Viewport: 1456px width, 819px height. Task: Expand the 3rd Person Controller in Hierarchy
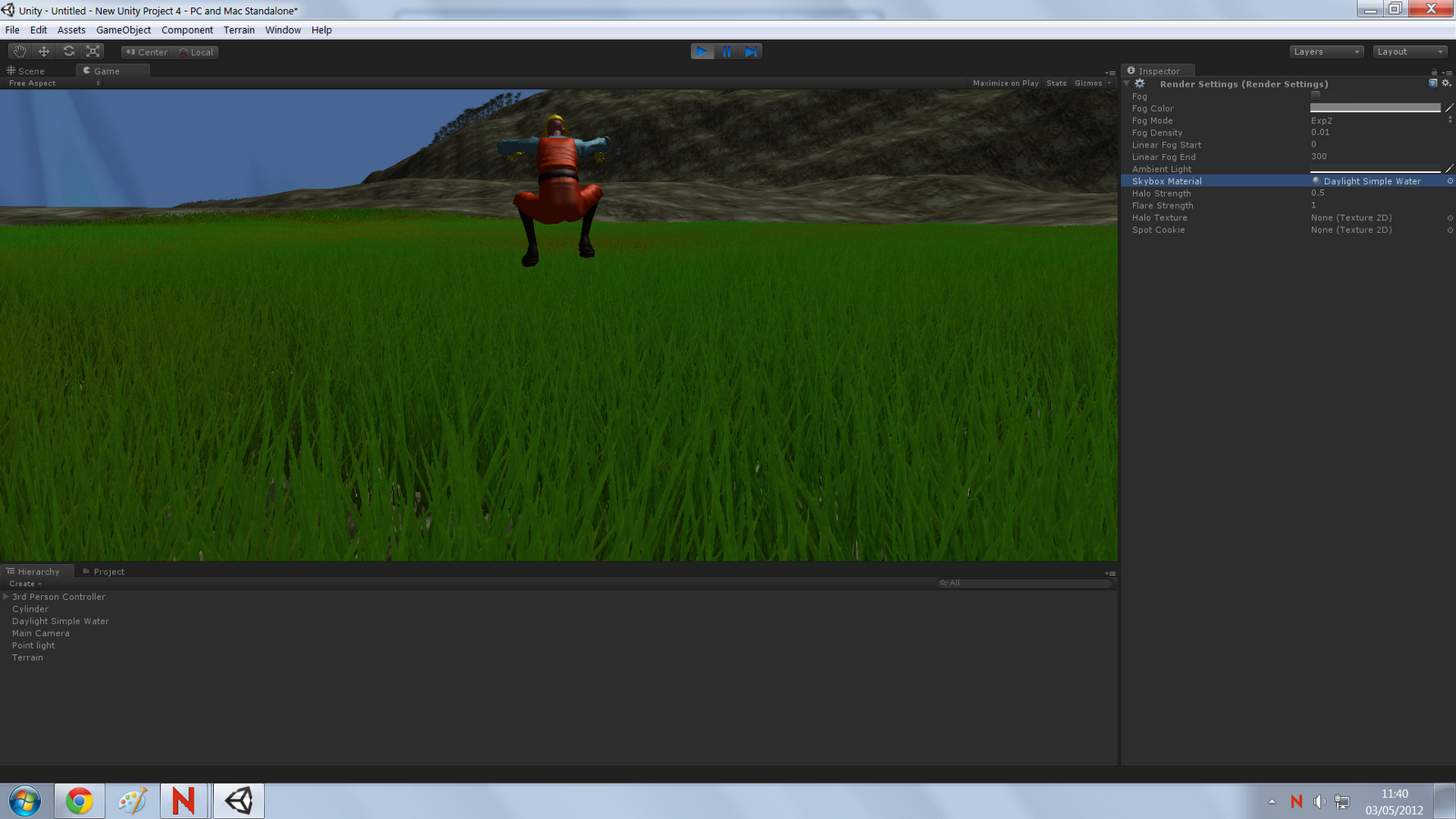tap(5, 596)
